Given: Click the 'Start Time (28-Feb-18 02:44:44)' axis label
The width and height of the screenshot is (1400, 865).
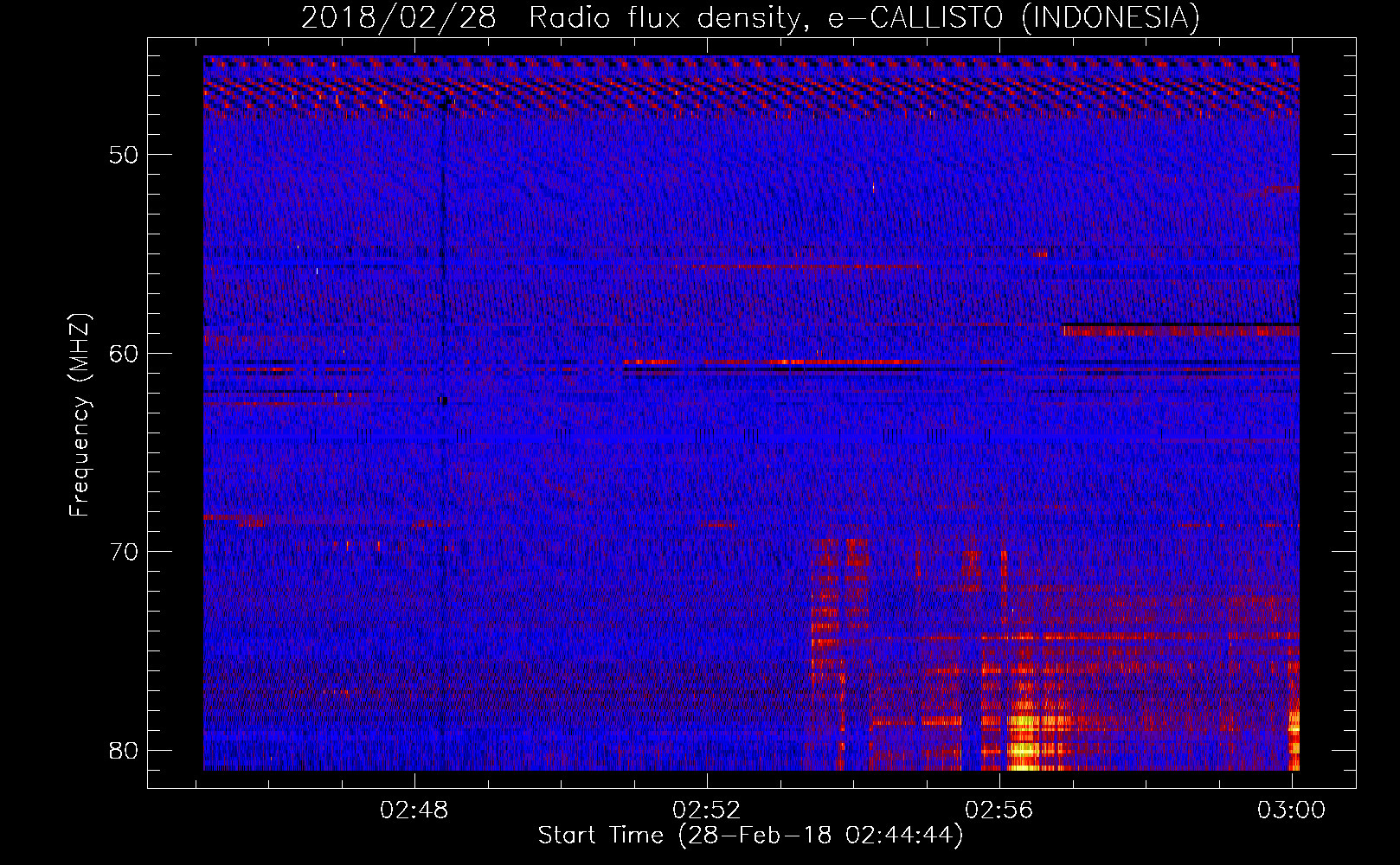Looking at the screenshot, I should (750, 836).
